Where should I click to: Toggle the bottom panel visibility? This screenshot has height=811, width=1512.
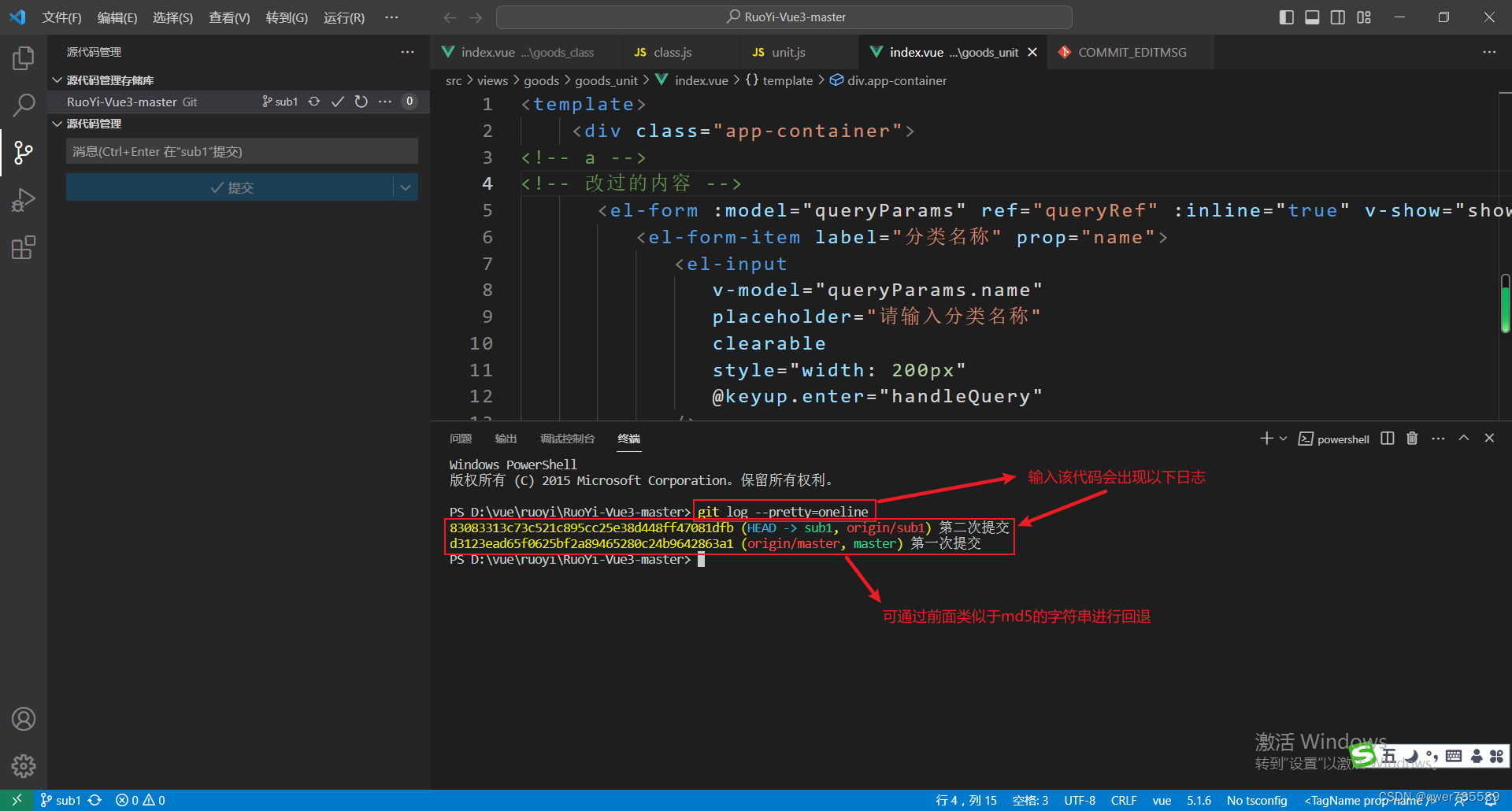[1312, 17]
